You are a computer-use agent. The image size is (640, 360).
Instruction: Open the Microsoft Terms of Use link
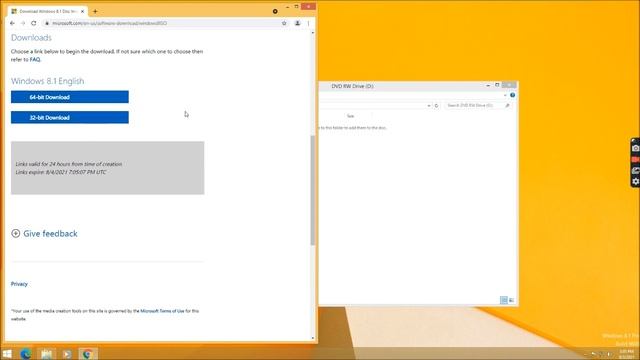pos(162,311)
